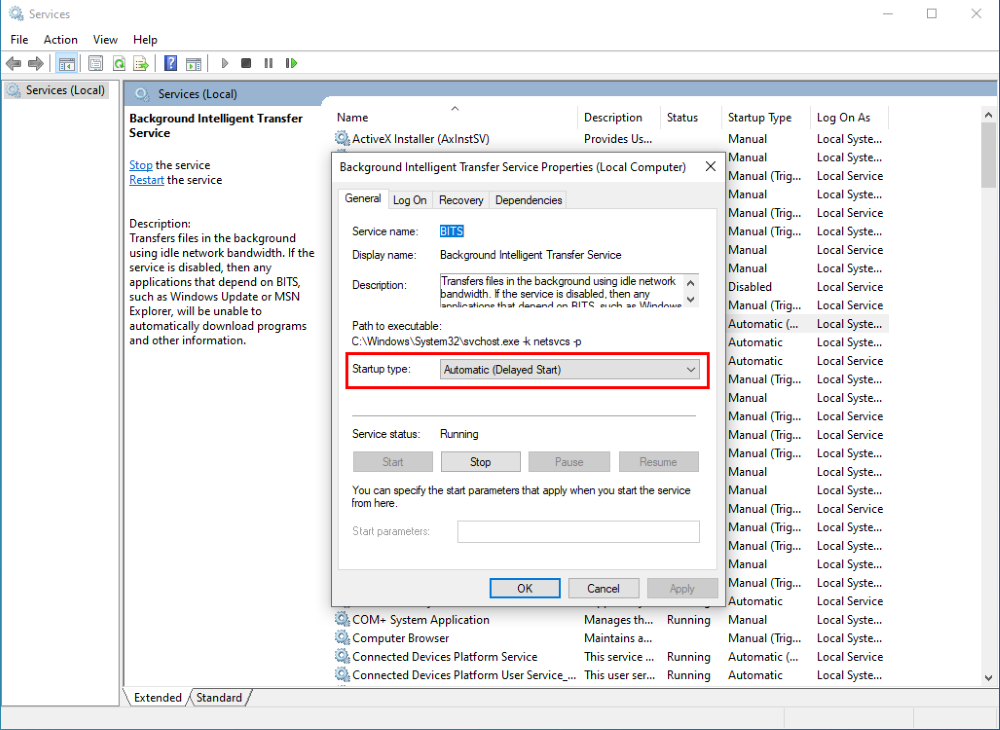Screen dimensions: 1000x730
Task: Open the blue Help toolbar icon
Action: tap(170, 63)
